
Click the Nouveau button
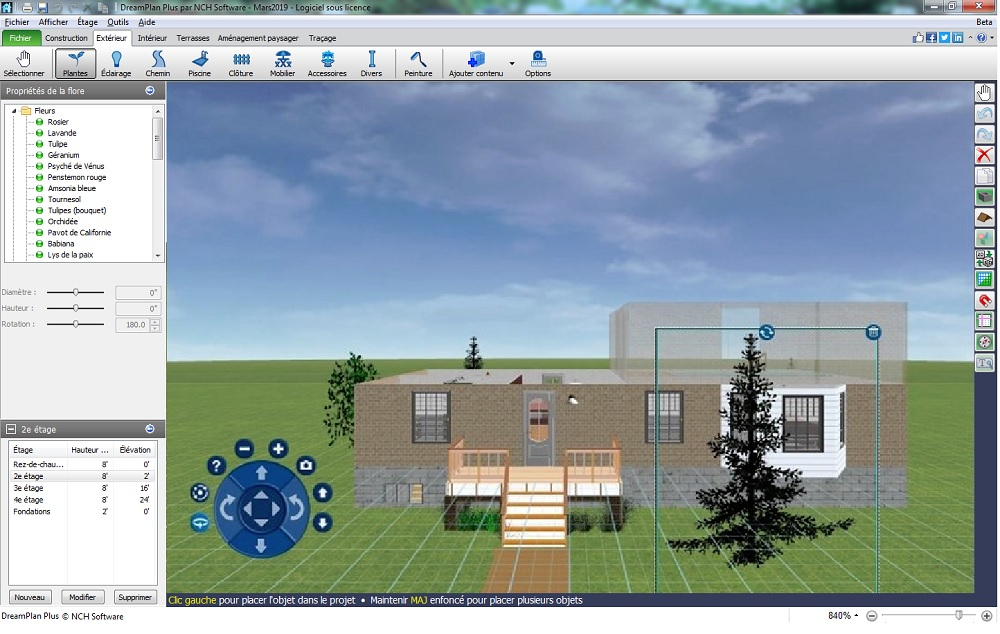pyautogui.click(x=31, y=597)
